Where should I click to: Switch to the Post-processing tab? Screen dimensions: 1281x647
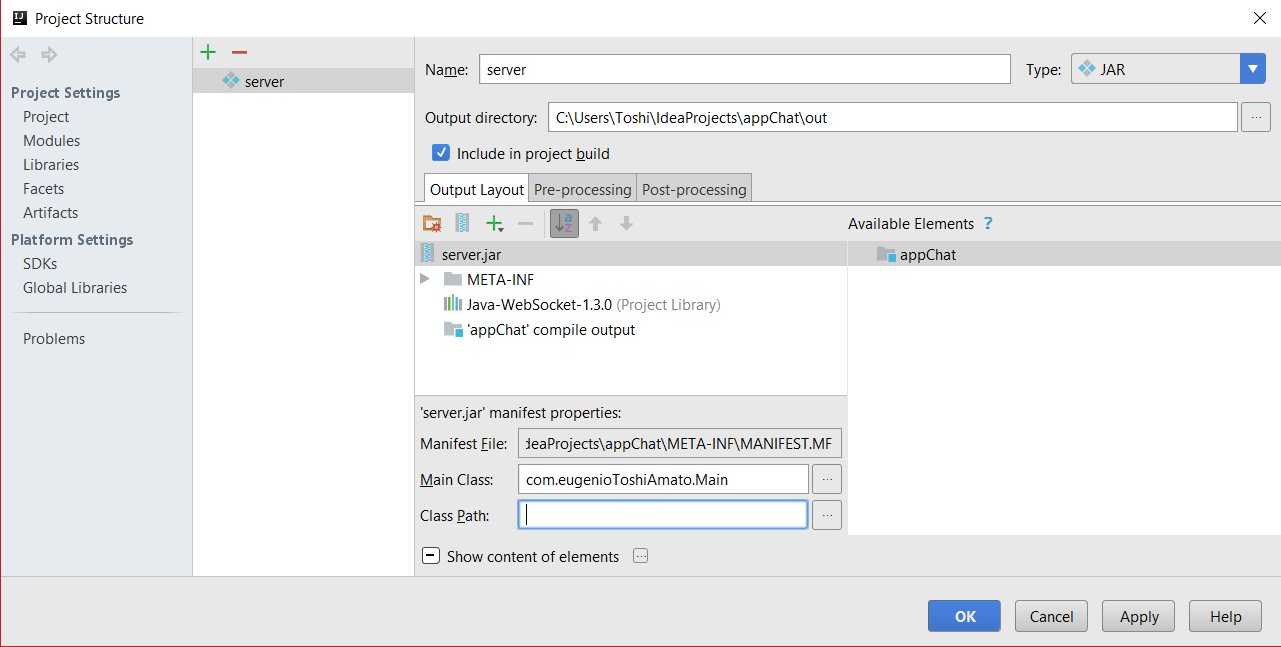[694, 189]
